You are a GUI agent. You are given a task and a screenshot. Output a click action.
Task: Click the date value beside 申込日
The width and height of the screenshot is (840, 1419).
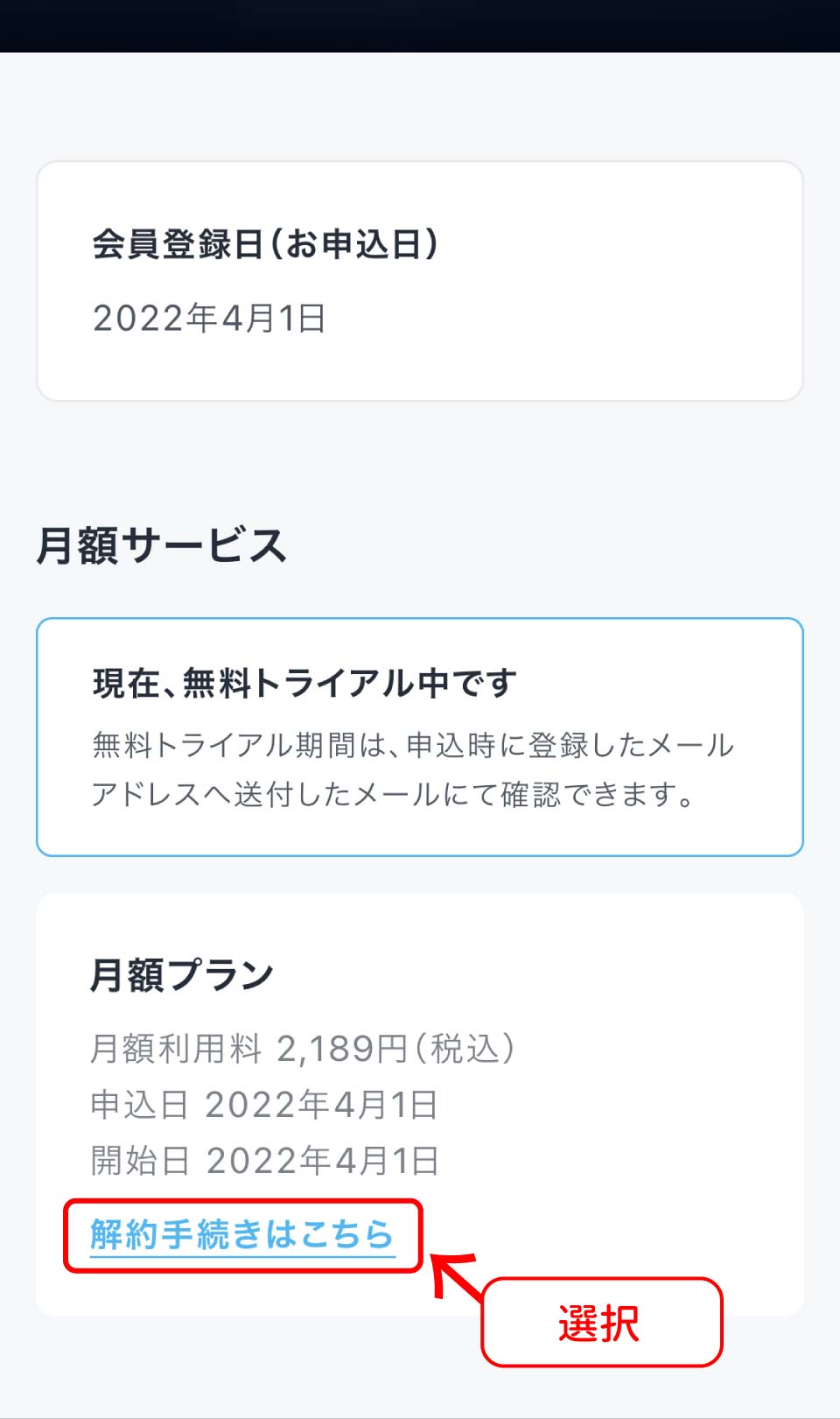click(321, 1105)
